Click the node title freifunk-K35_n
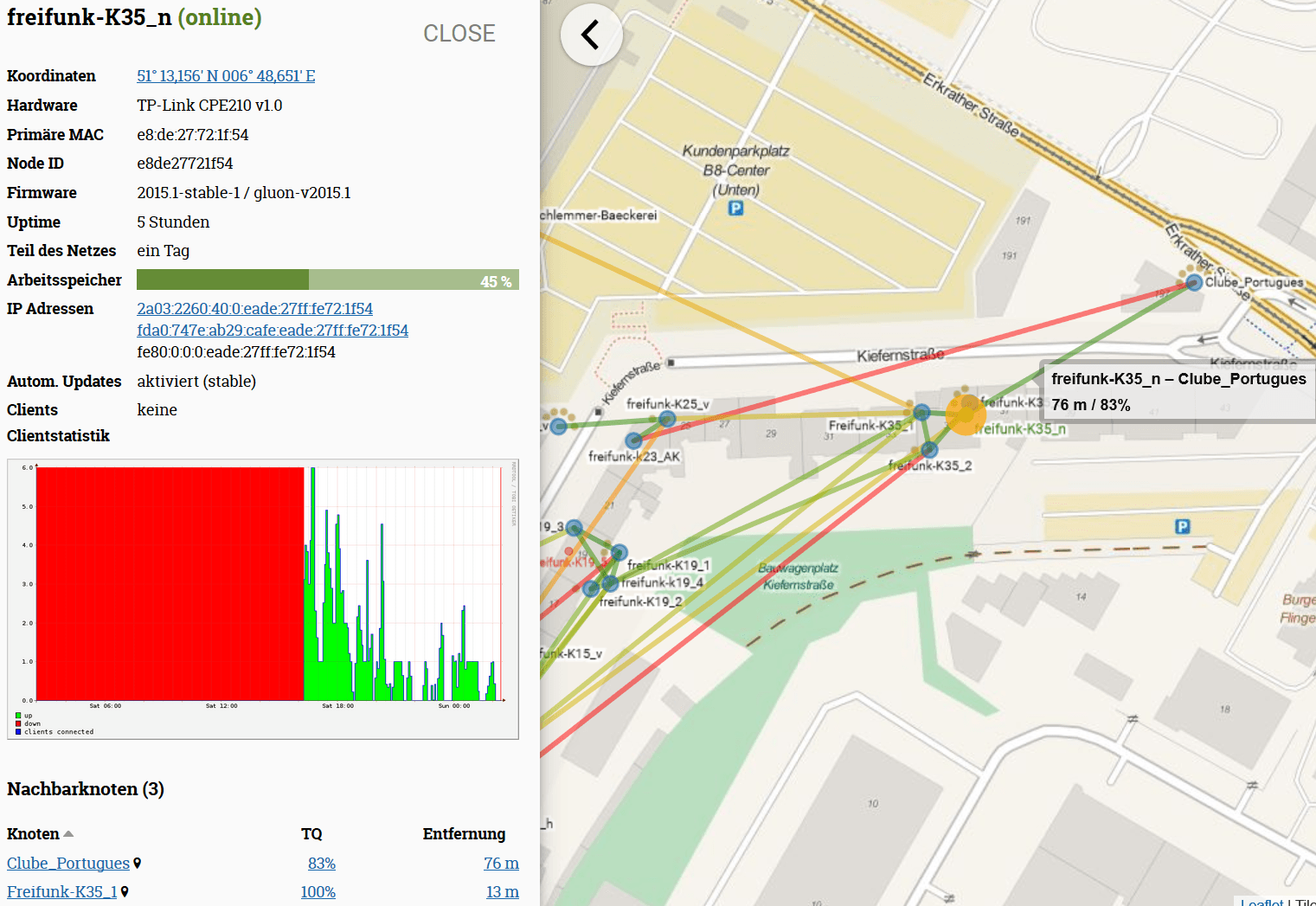Image resolution: width=1316 pixels, height=906 pixels. [89, 17]
